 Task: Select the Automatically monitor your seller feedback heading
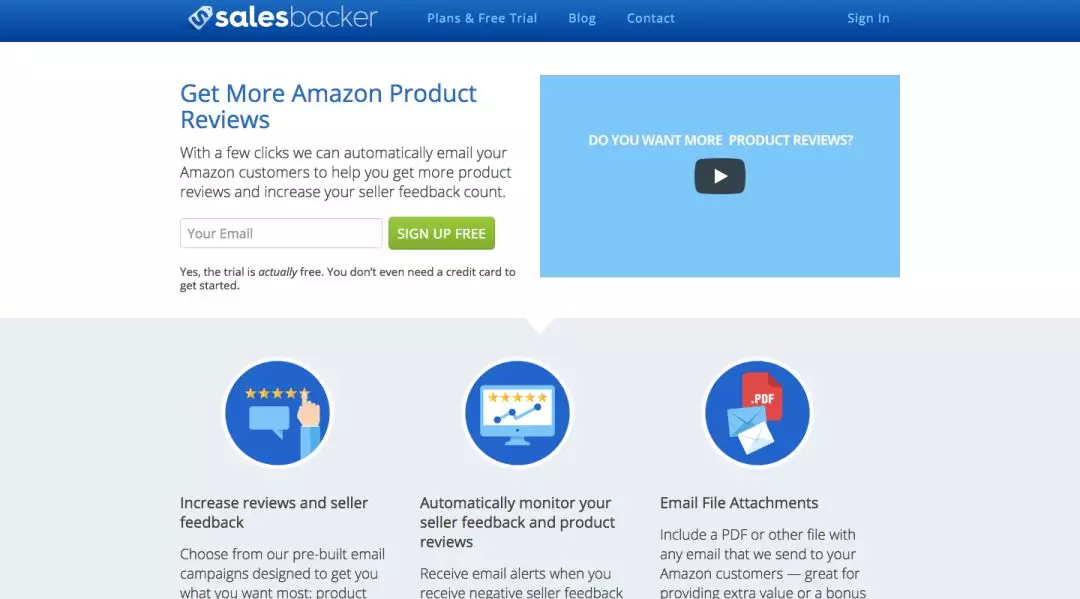517,522
